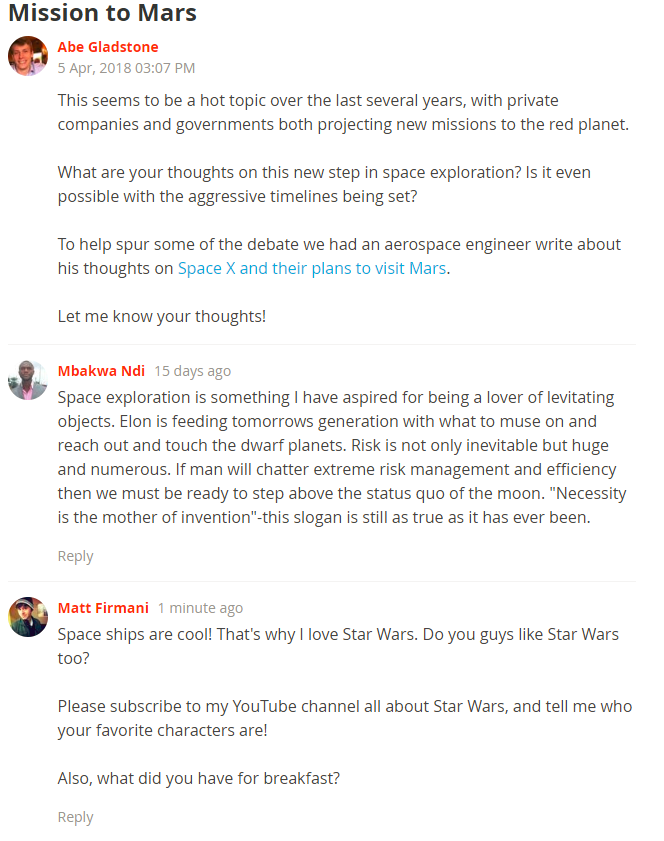Open Abe Gladstone's author name link
This screenshot has height=841, width=664.
click(108, 47)
